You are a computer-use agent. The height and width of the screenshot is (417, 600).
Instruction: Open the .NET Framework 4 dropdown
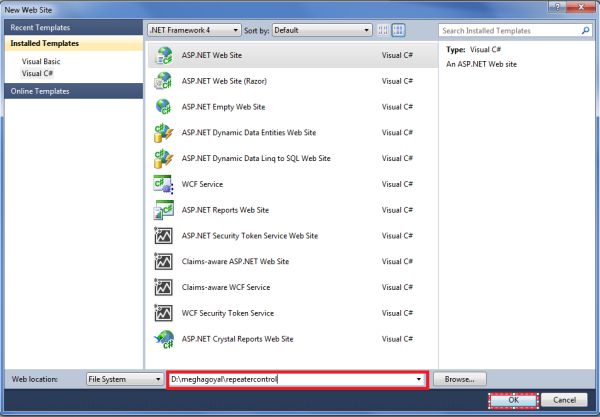[194, 30]
